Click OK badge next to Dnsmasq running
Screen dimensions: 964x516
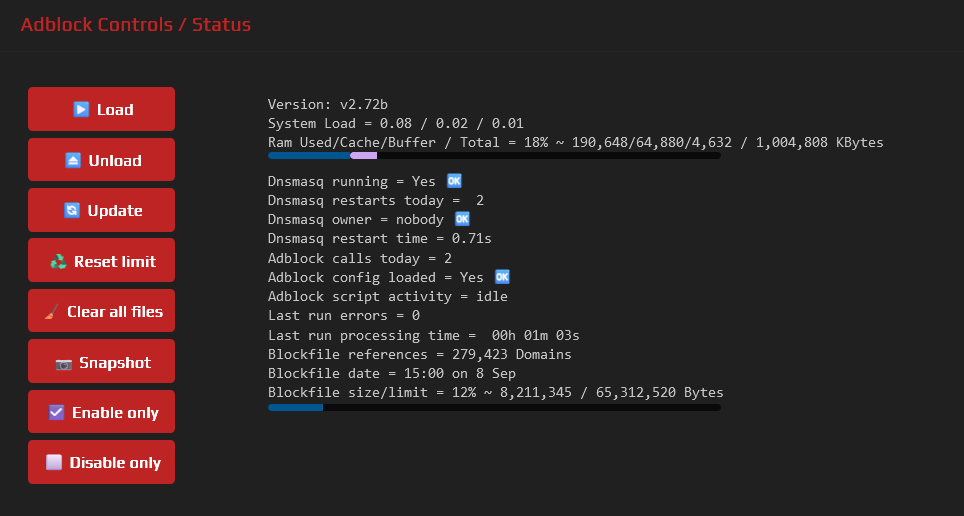454,181
